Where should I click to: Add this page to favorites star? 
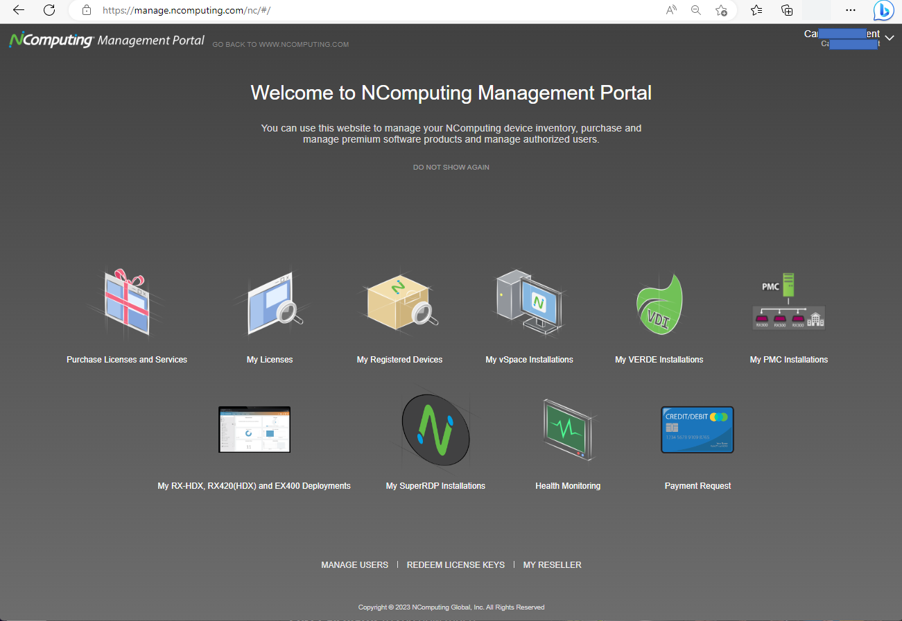721,10
